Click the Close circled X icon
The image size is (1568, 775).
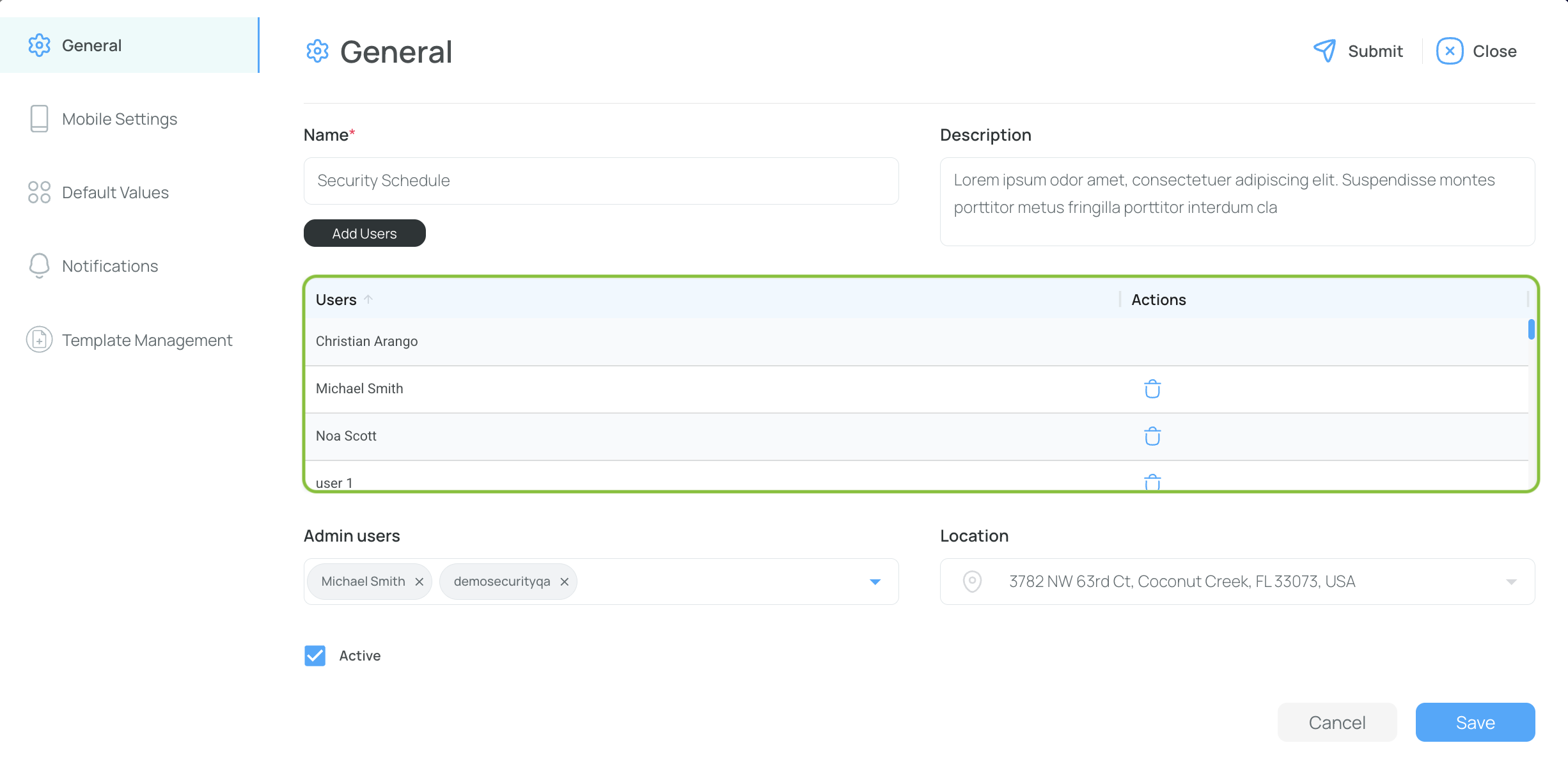[1449, 51]
